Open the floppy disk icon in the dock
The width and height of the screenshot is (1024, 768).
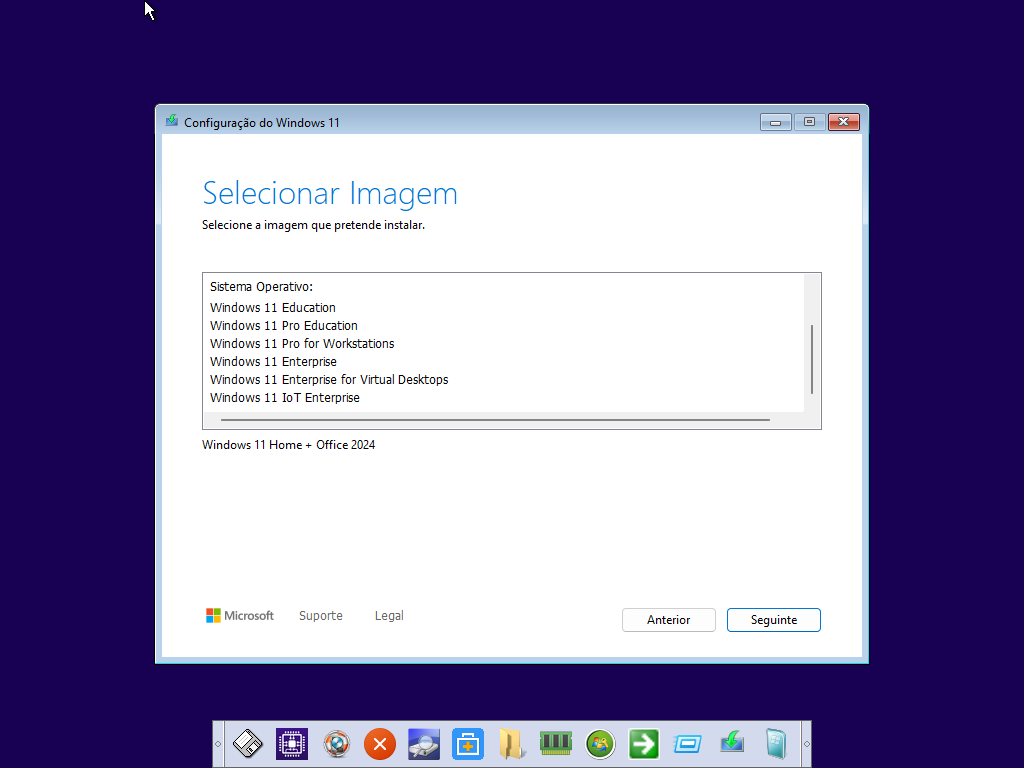[248, 744]
